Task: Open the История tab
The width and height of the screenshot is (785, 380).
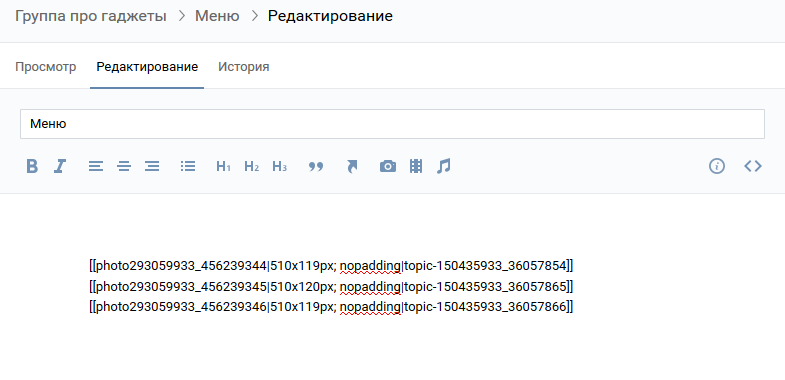Action: tap(244, 67)
